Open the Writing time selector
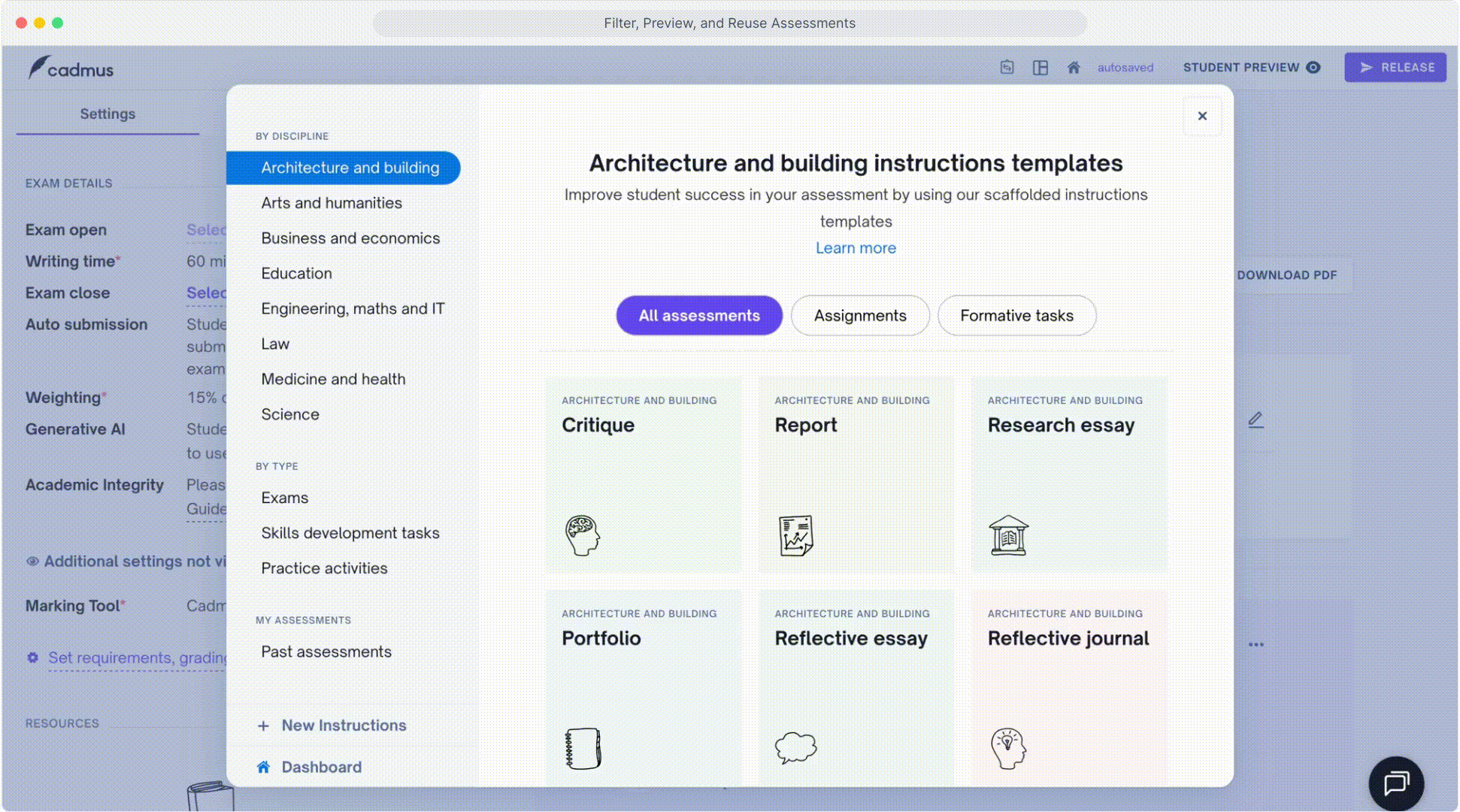The image size is (1460, 812). point(204,261)
